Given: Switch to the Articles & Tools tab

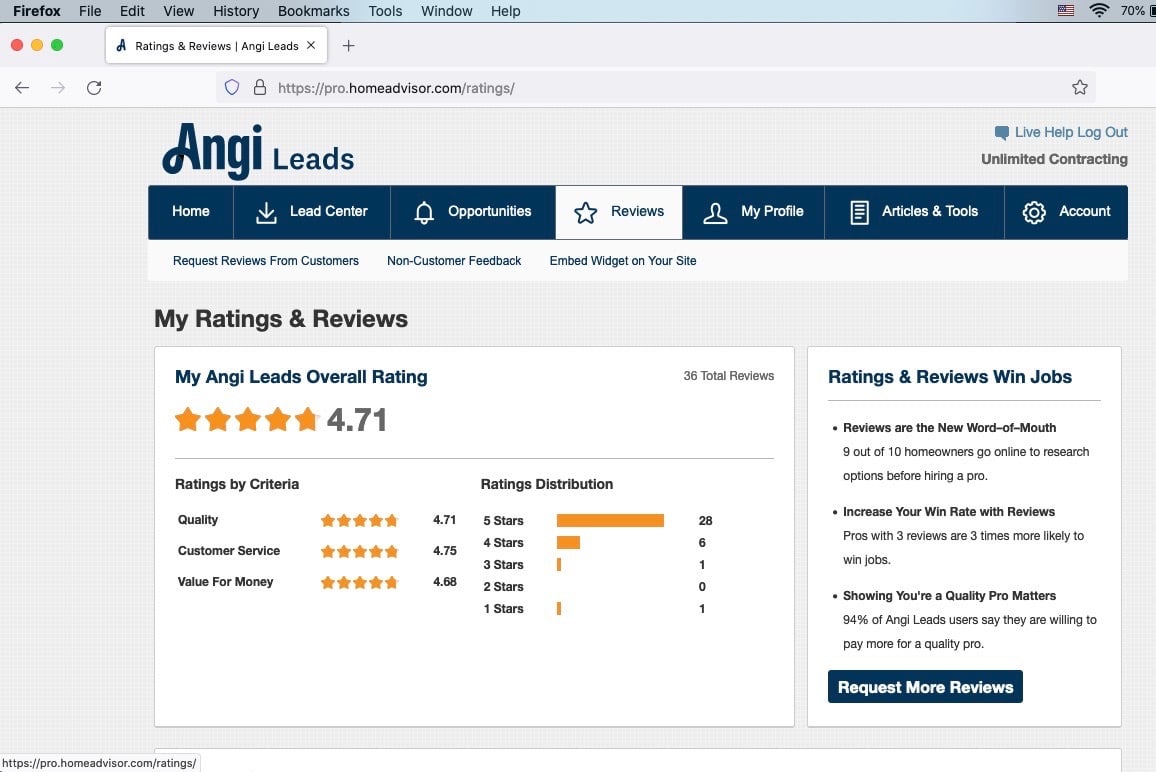Looking at the screenshot, I should [x=914, y=212].
